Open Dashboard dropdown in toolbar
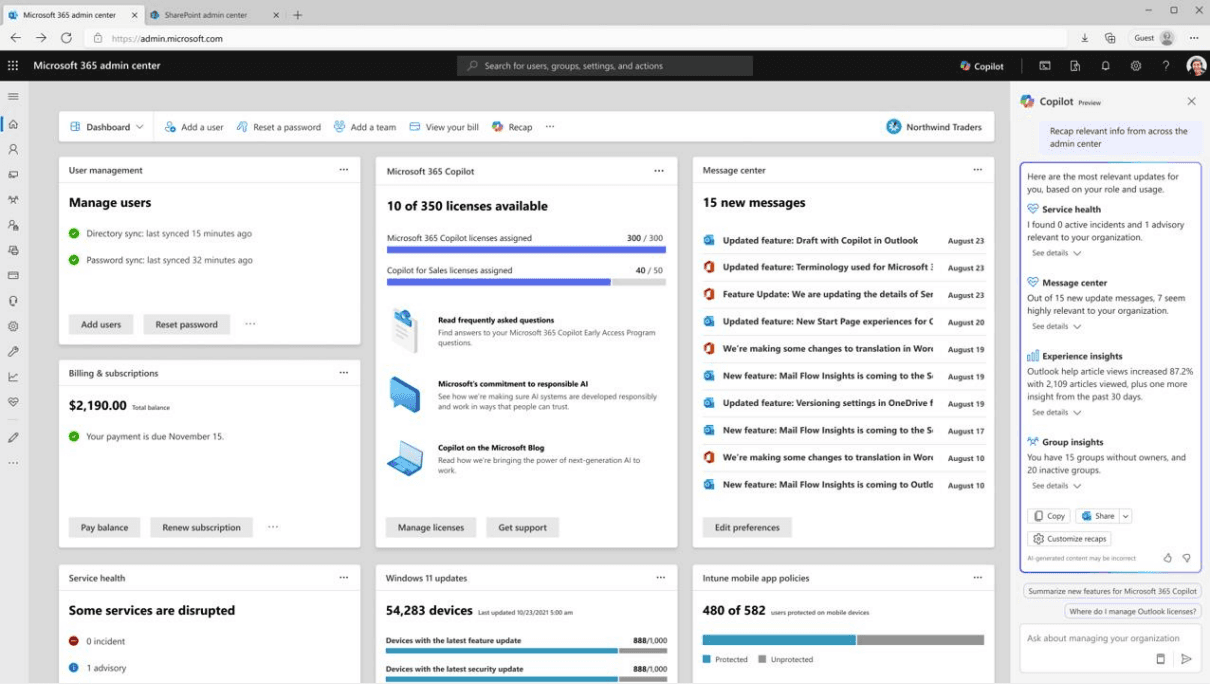1210x684 pixels. pyautogui.click(x=107, y=127)
